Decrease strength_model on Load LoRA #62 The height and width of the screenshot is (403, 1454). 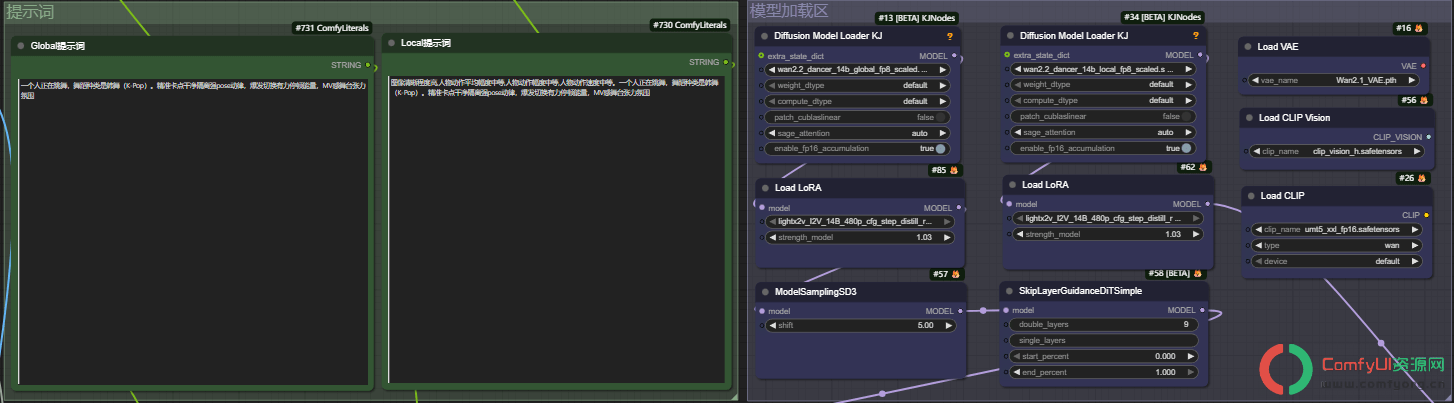1021,234
